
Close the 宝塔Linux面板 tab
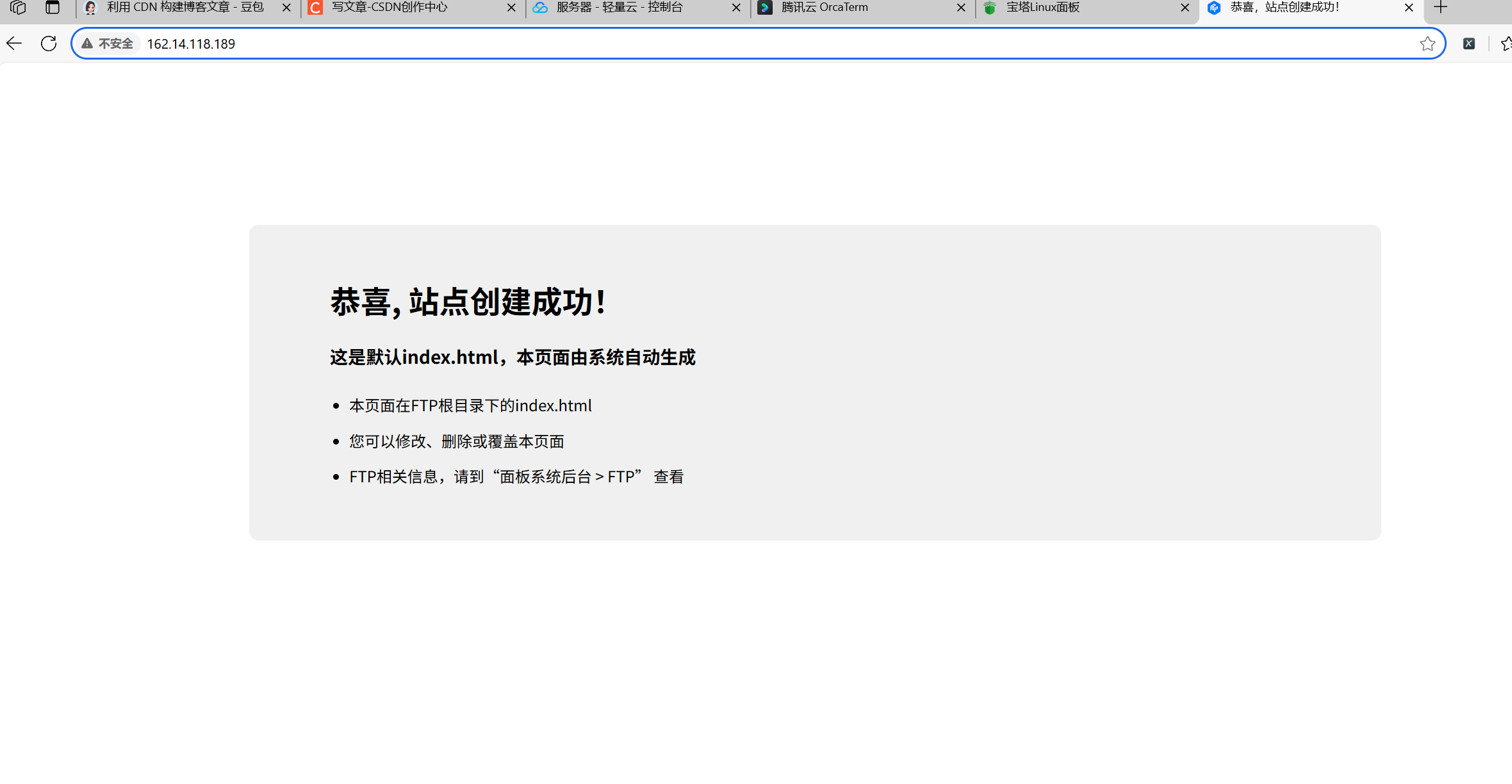point(1185,8)
